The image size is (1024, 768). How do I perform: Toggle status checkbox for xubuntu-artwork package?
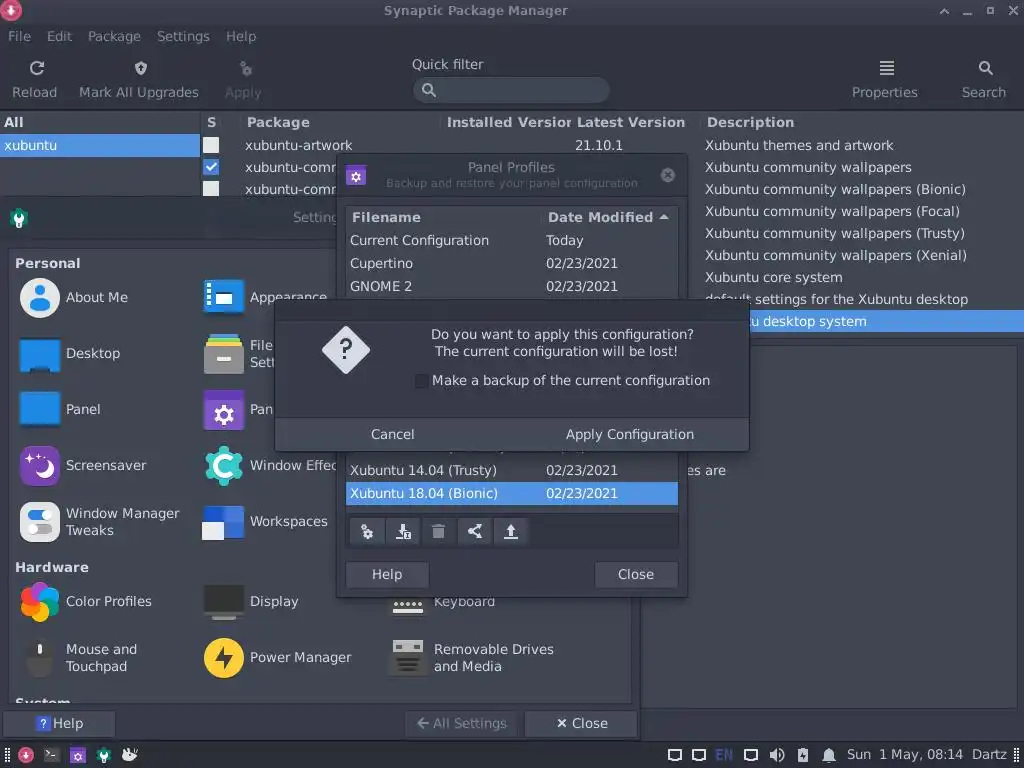(211, 145)
